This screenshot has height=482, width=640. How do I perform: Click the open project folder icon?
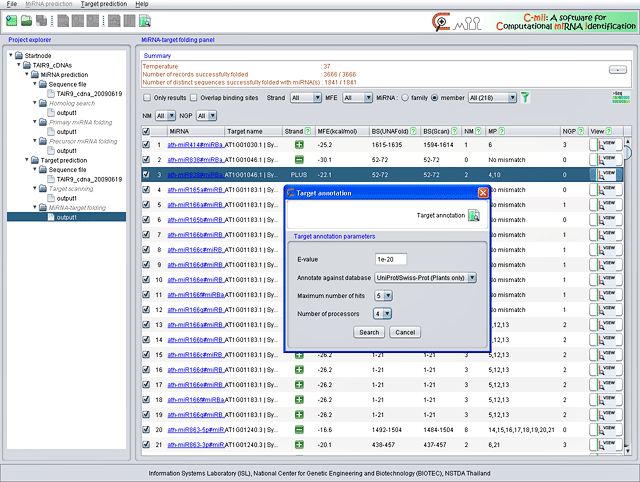coord(27,20)
